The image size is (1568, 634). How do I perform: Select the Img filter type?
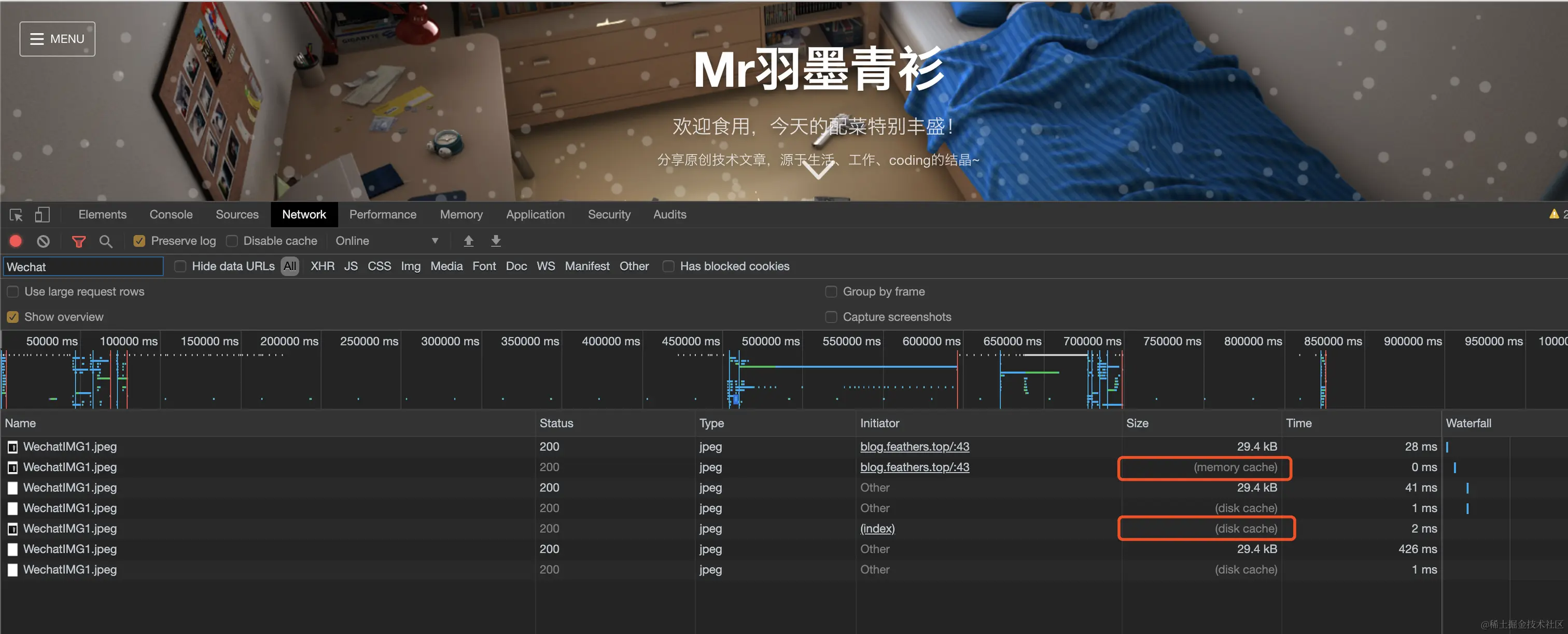(x=410, y=266)
